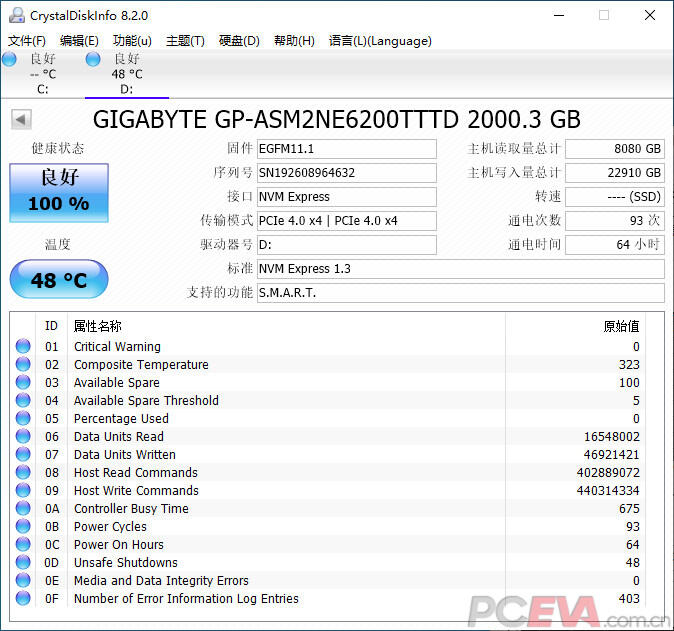Select the Controller Busy Time attribute name
The width and height of the screenshot is (674, 631).
click(131, 508)
